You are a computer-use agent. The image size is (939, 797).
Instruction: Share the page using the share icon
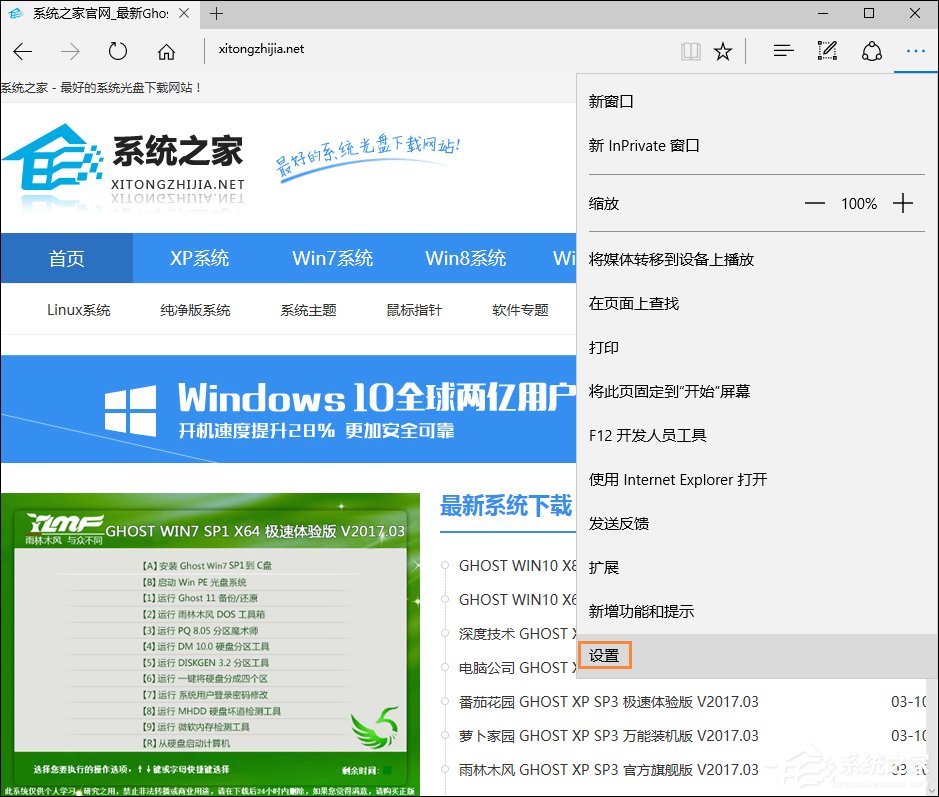[871, 51]
